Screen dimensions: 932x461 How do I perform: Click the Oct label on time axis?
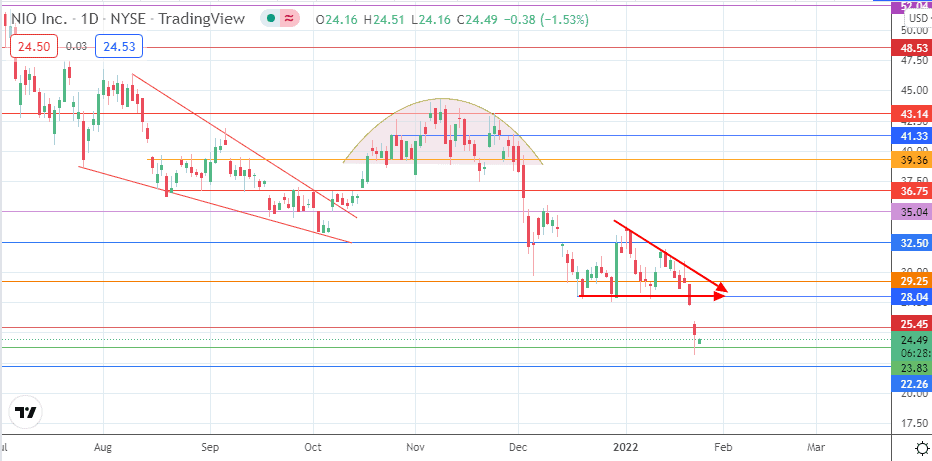pos(313,447)
